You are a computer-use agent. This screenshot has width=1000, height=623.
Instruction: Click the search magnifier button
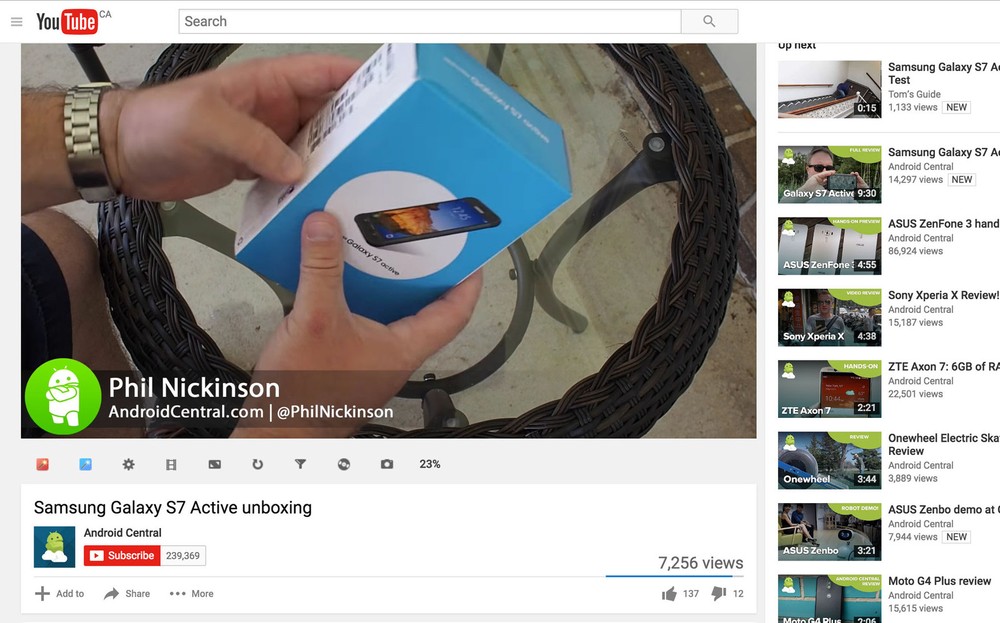[x=709, y=21]
